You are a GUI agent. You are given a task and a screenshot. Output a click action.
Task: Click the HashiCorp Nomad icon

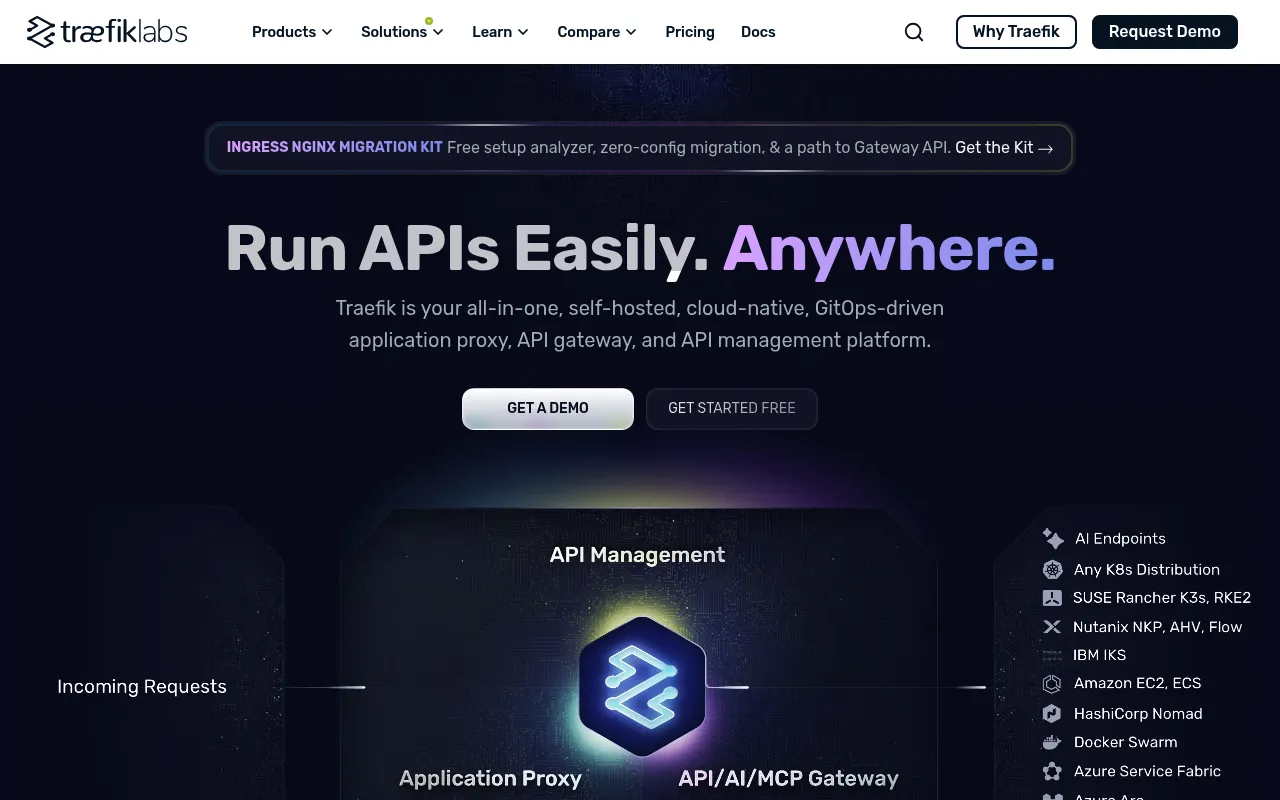point(1052,714)
